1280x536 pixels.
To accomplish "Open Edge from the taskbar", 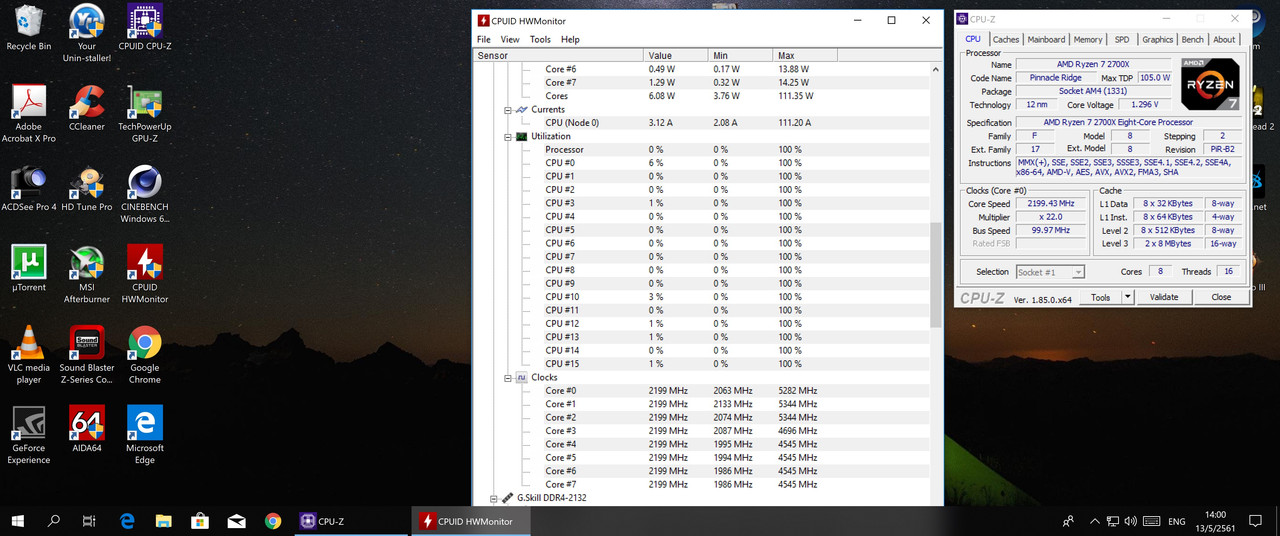I will [x=127, y=521].
